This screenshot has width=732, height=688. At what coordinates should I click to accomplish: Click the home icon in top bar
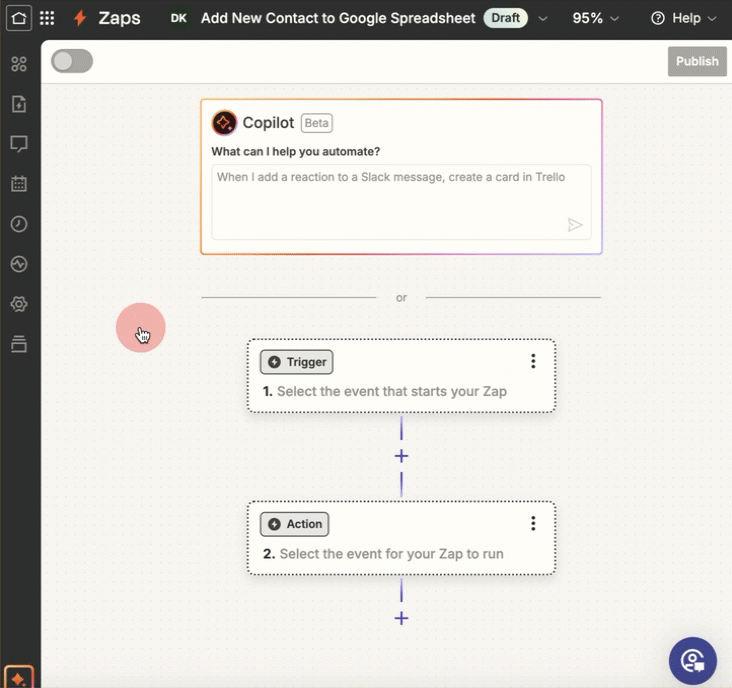[19, 18]
